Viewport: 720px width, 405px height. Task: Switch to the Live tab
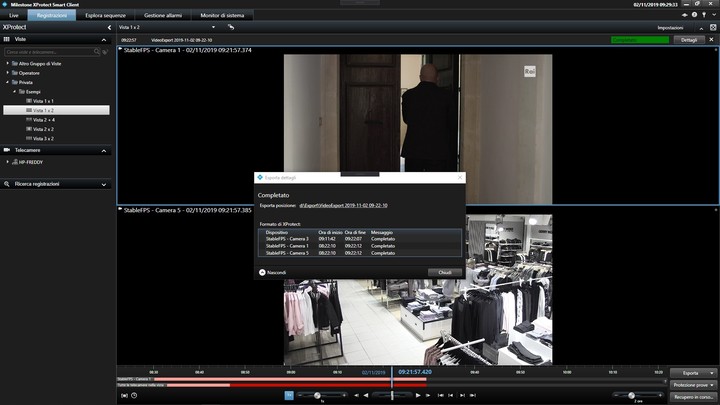tap(14, 16)
